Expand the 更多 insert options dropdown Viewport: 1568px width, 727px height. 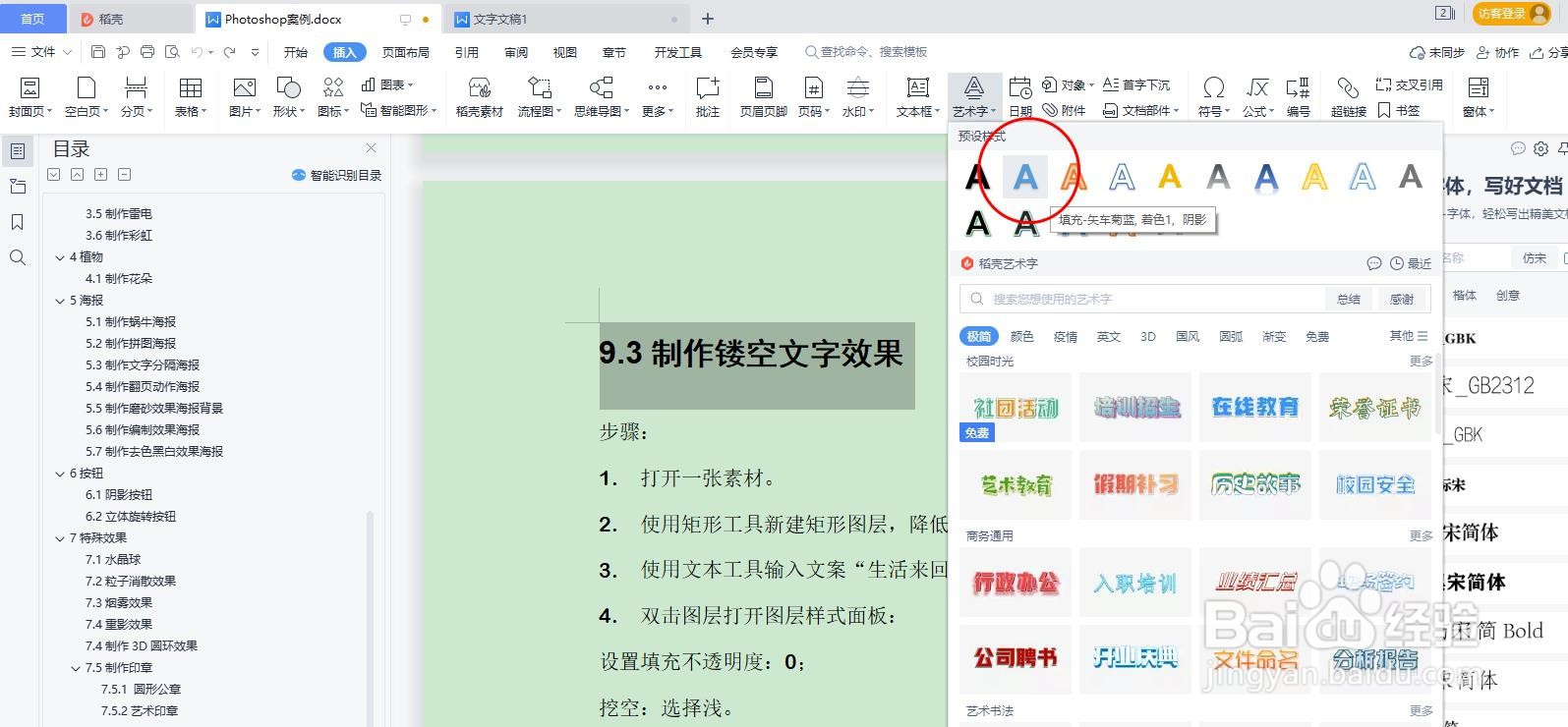pos(658,97)
